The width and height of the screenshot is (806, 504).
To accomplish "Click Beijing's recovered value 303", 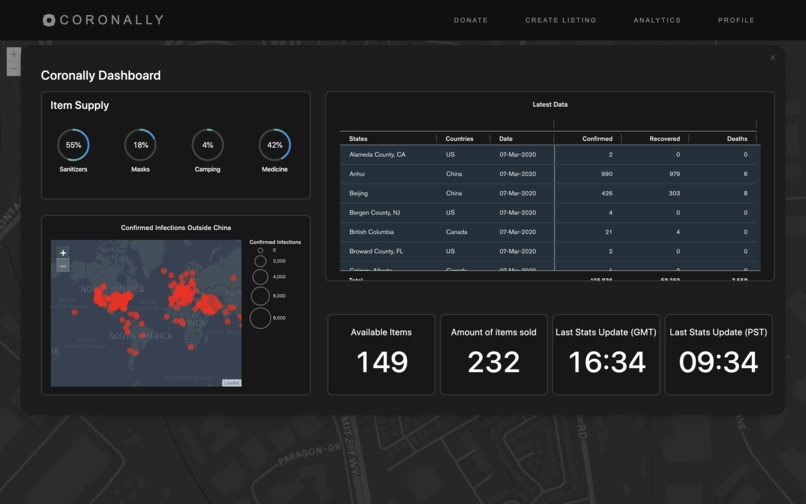I will tap(674, 193).
